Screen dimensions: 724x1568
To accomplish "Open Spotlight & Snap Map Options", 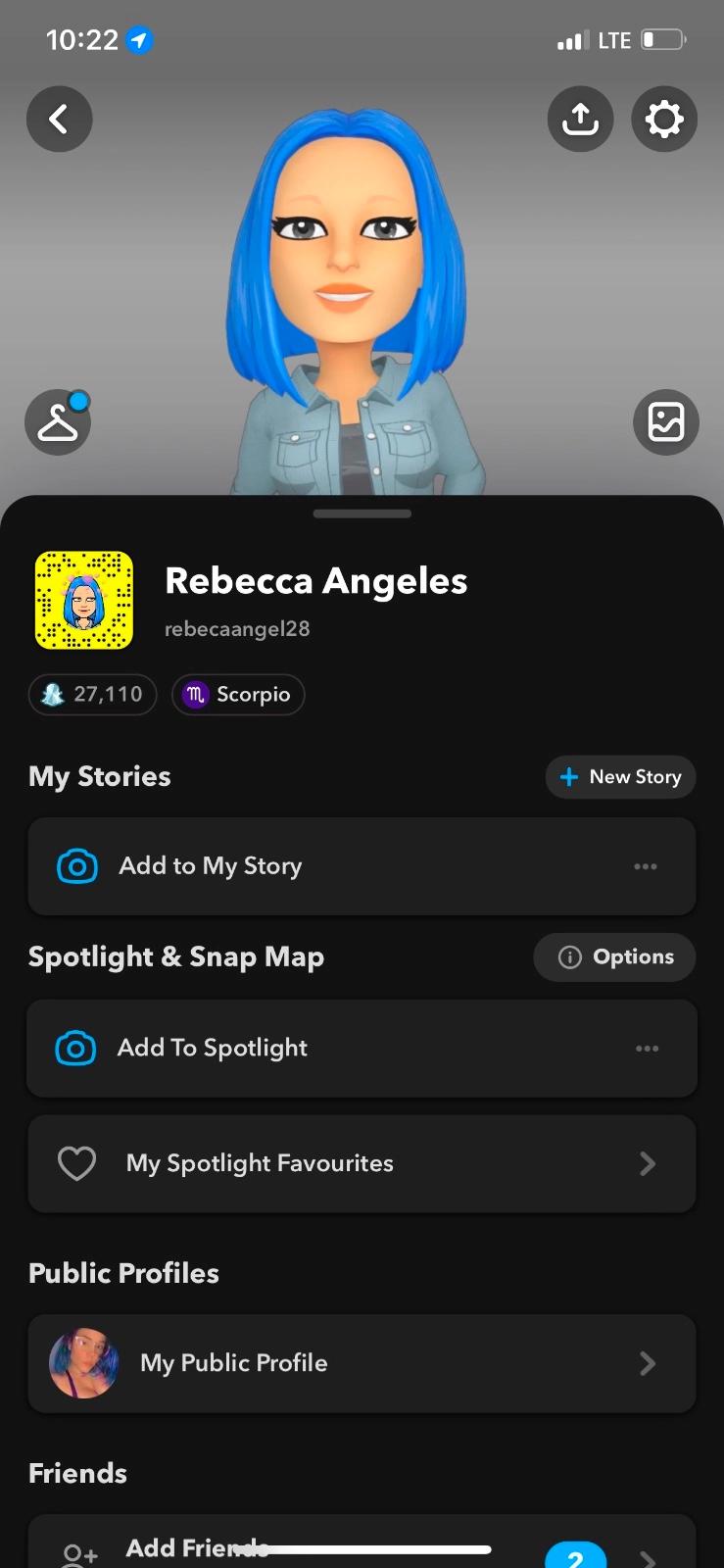I will 615,957.
